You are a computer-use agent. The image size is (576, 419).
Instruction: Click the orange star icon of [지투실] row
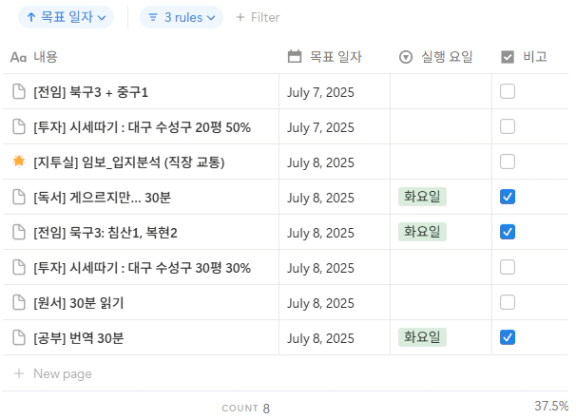click(19, 162)
